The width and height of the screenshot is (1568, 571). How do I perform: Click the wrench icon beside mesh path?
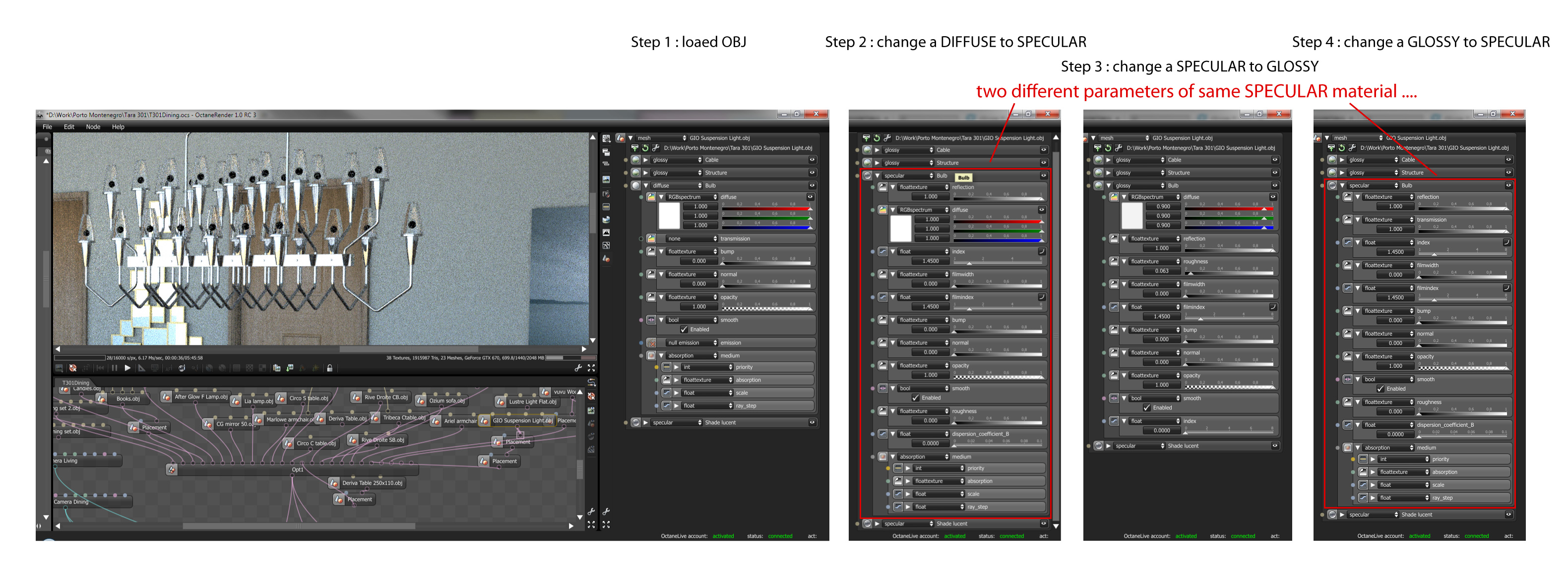(656, 148)
